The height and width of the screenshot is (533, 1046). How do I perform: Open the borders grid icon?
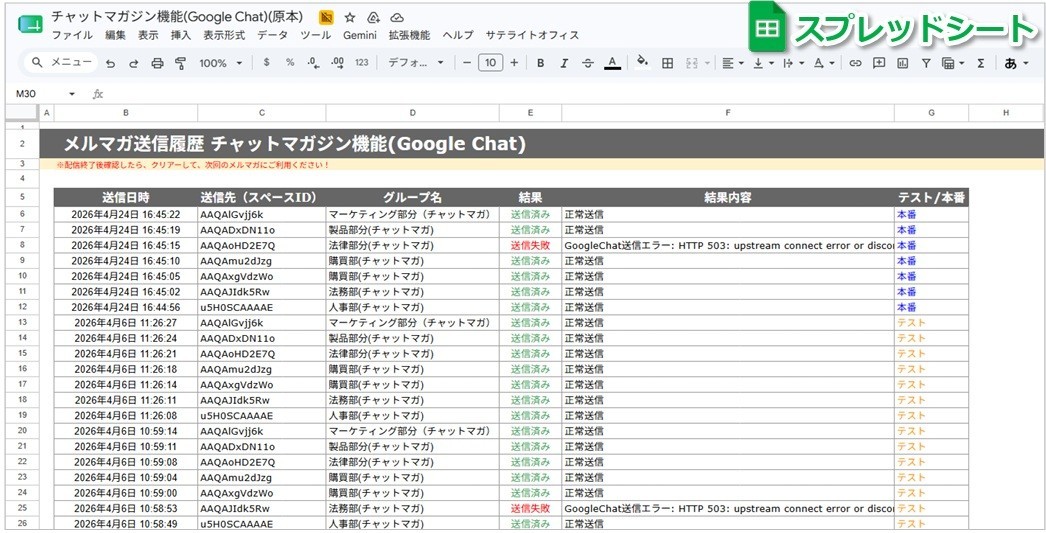(x=667, y=63)
